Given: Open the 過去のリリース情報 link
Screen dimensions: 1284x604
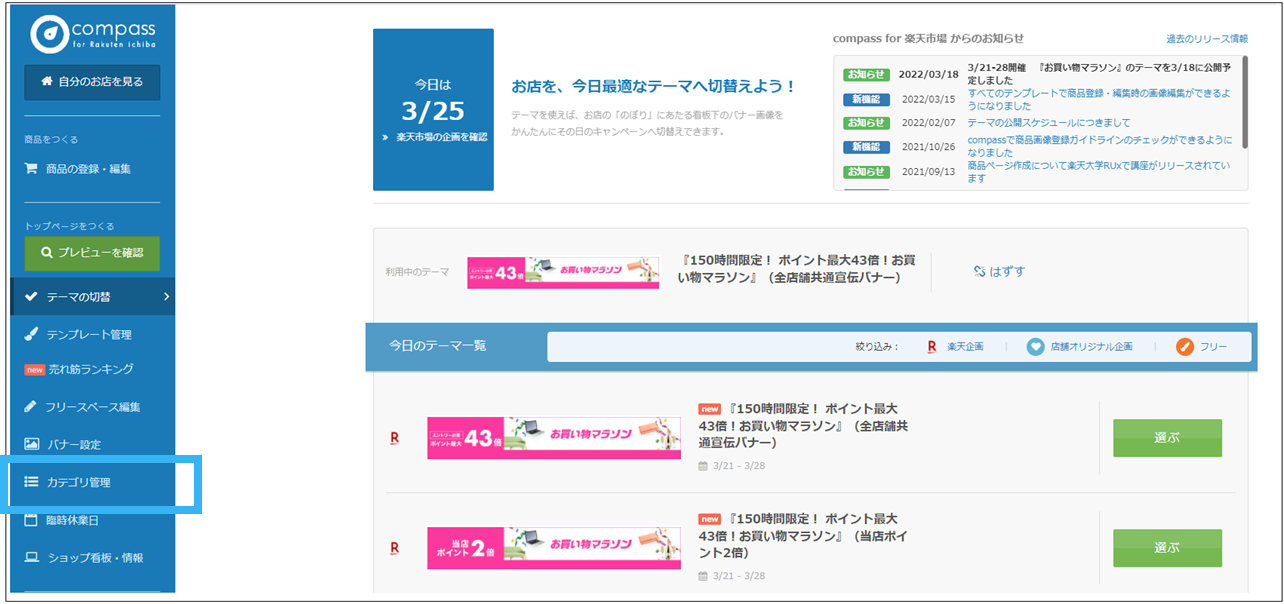Looking at the screenshot, I should click(1206, 39).
